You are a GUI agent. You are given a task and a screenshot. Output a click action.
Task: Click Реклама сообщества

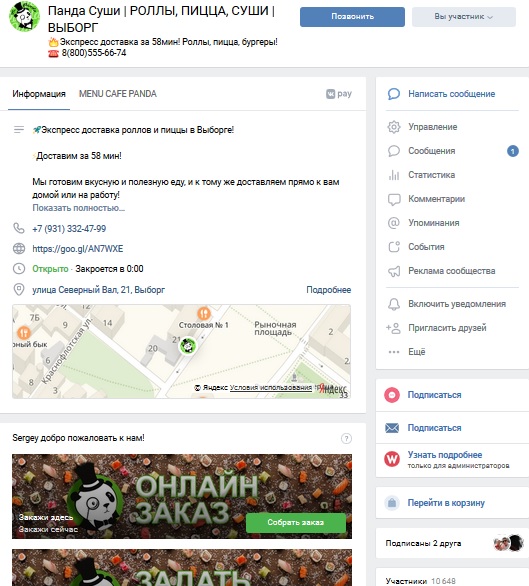coord(452,271)
